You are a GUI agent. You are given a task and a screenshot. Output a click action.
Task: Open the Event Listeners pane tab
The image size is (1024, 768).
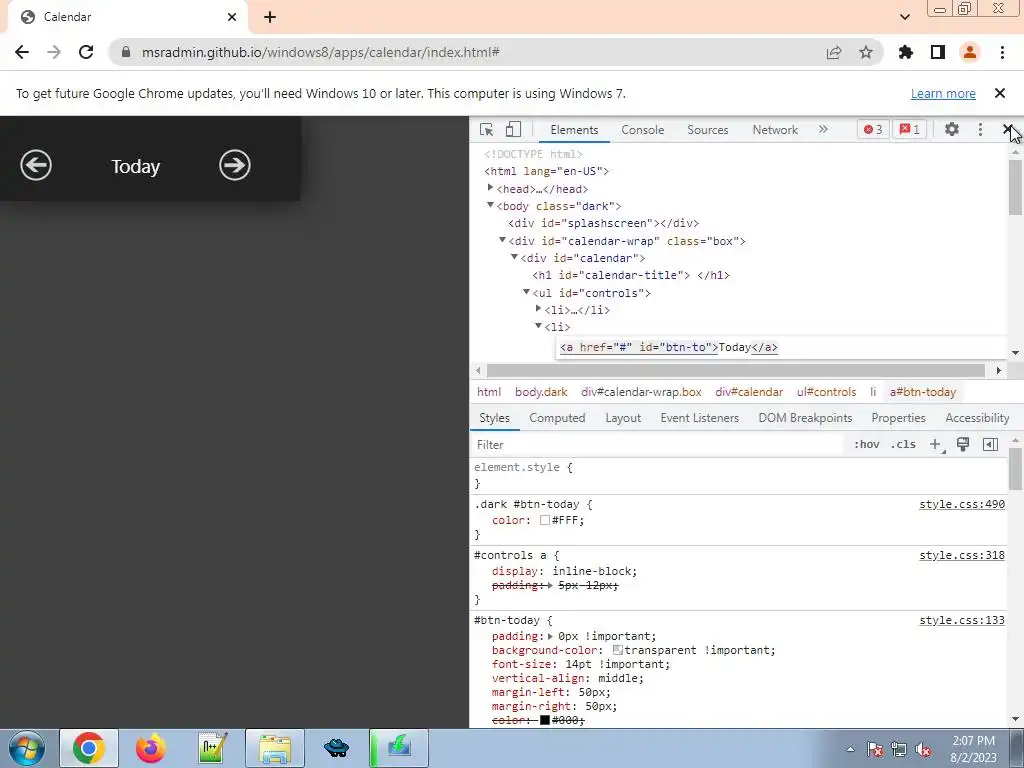(x=699, y=418)
